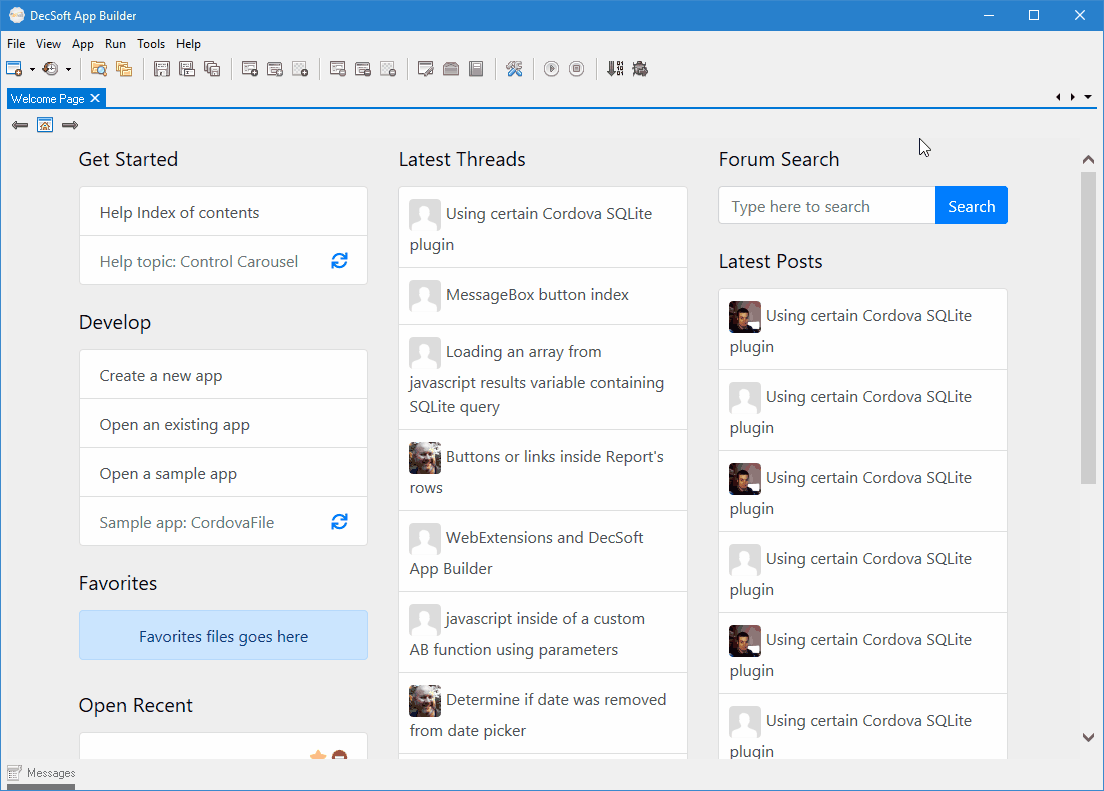Open the Help menu
The height and width of the screenshot is (791, 1104).
click(x=188, y=44)
